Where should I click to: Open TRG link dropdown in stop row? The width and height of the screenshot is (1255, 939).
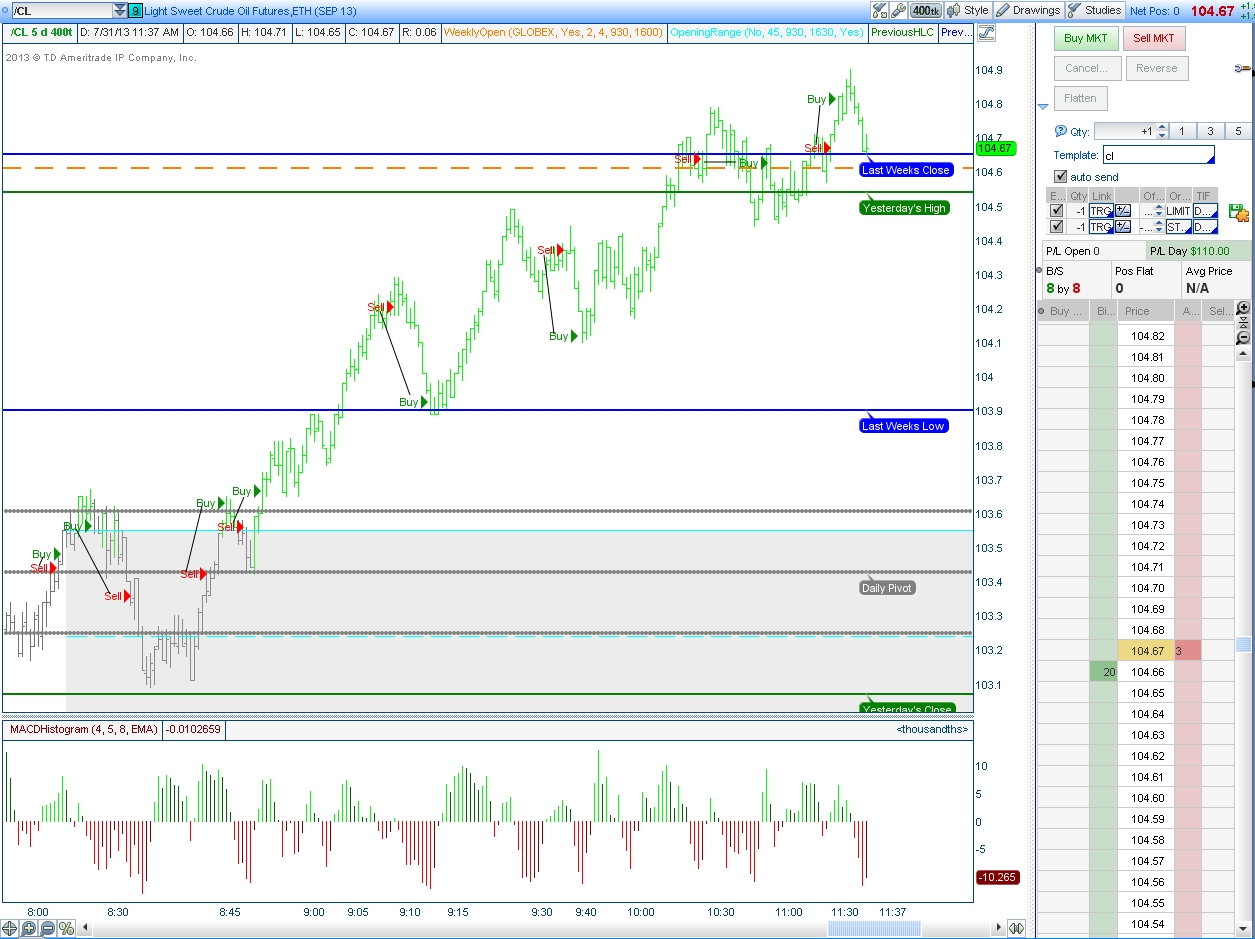[x=1101, y=227]
